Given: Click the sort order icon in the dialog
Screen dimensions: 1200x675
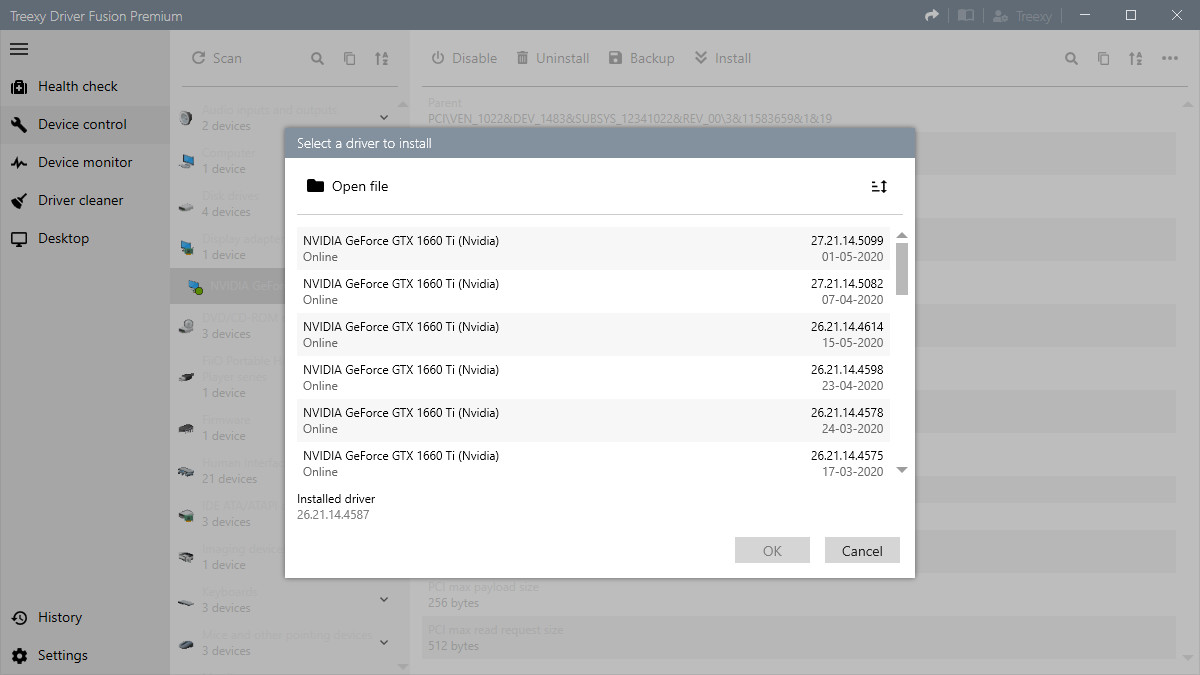Looking at the screenshot, I should (879, 186).
